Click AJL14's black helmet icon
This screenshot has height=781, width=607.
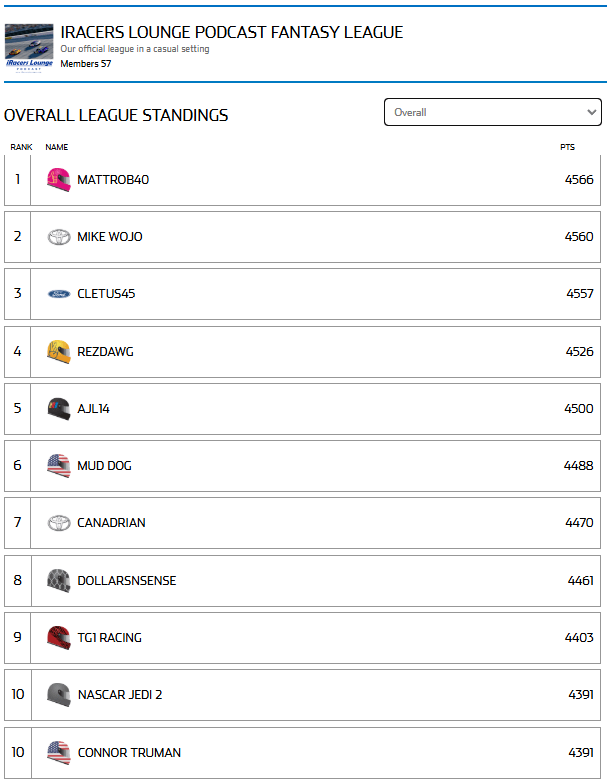click(x=59, y=409)
